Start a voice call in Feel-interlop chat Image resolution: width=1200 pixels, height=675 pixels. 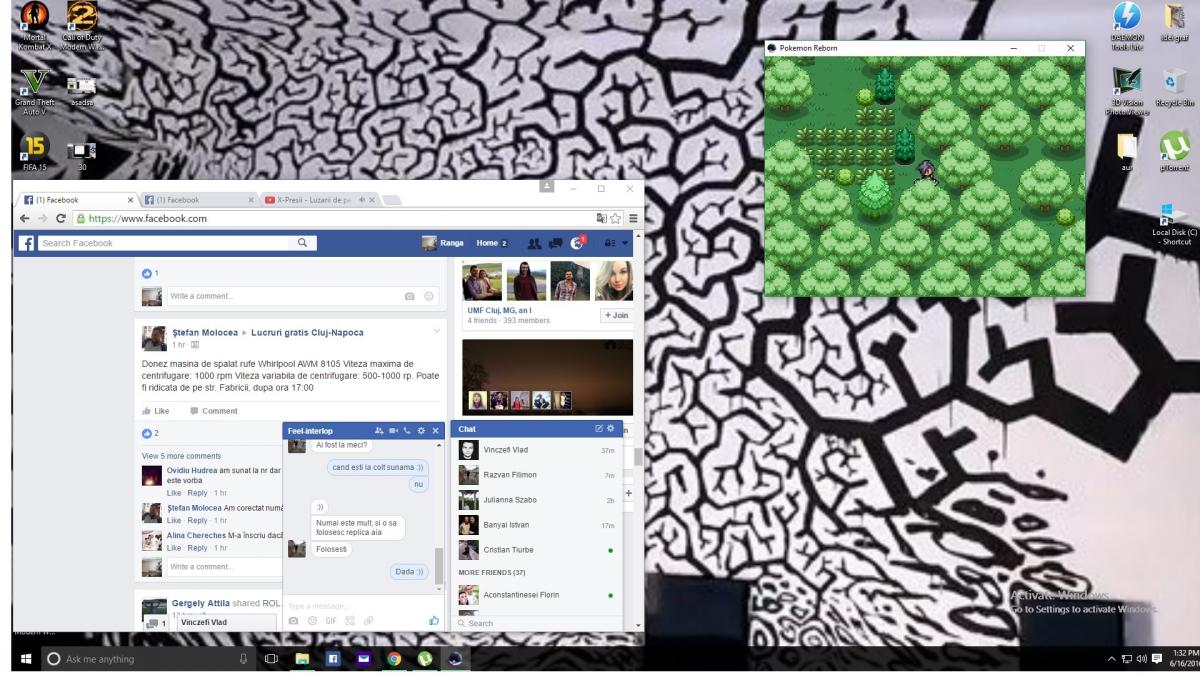(x=407, y=430)
